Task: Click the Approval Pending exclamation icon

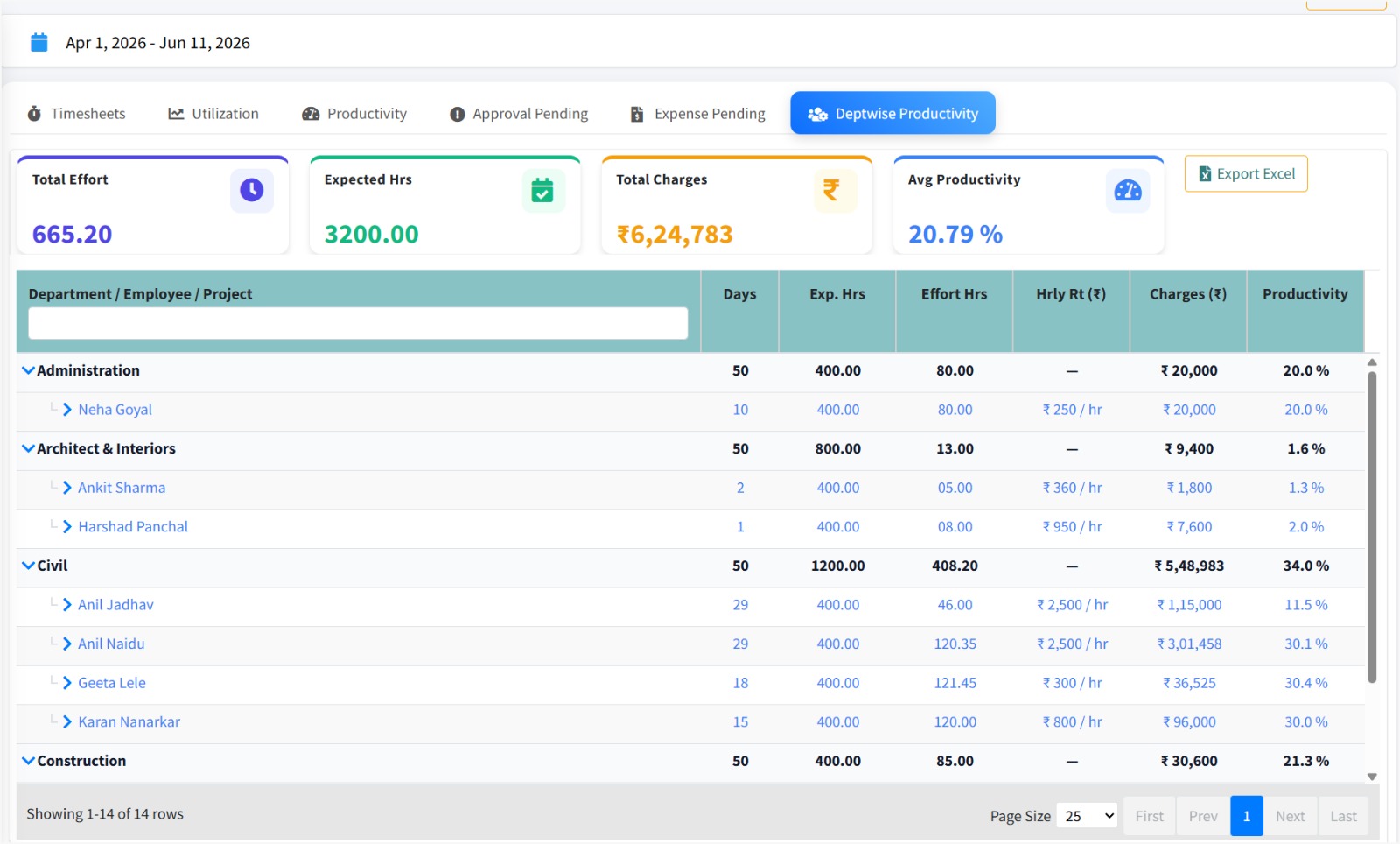Action: pyautogui.click(x=457, y=115)
